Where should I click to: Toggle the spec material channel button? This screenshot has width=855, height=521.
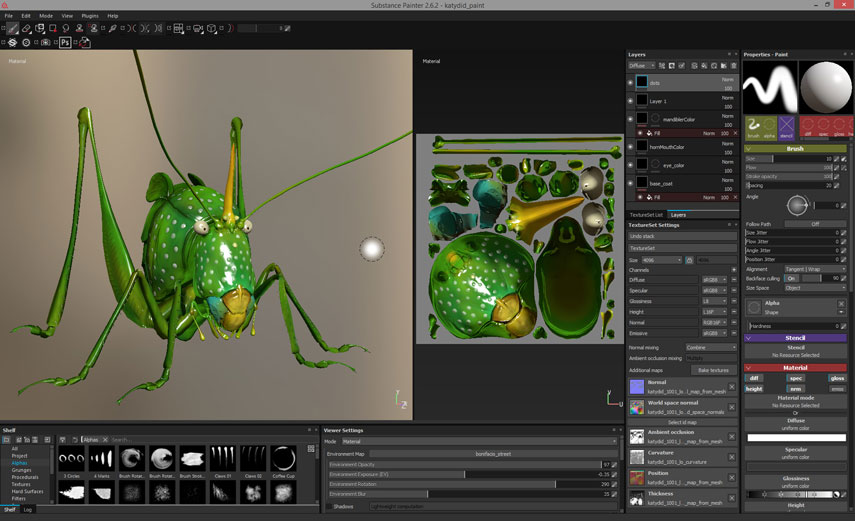point(796,378)
